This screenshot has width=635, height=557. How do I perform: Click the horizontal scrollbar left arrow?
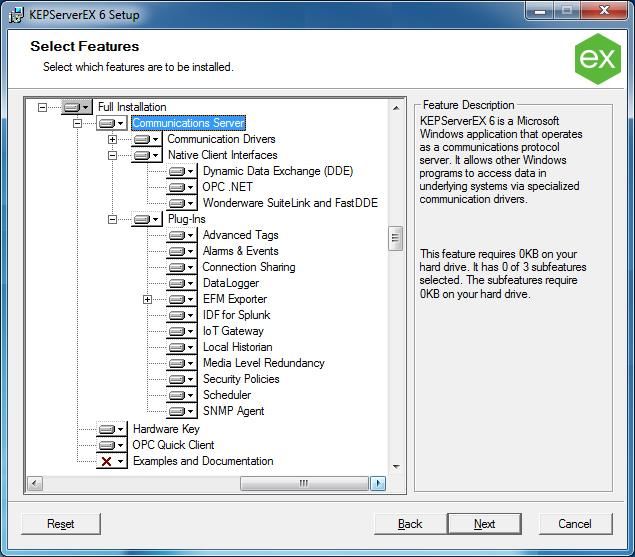pyautogui.click(x=34, y=483)
